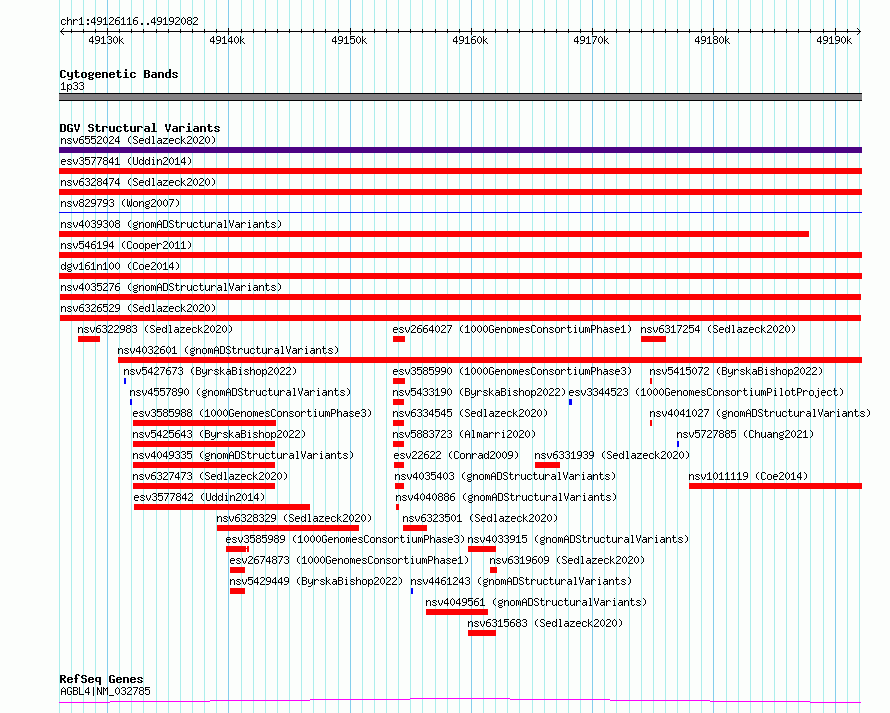Click the nsv6334545 (Sedlazeck2020) label

(x=470, y=413)
